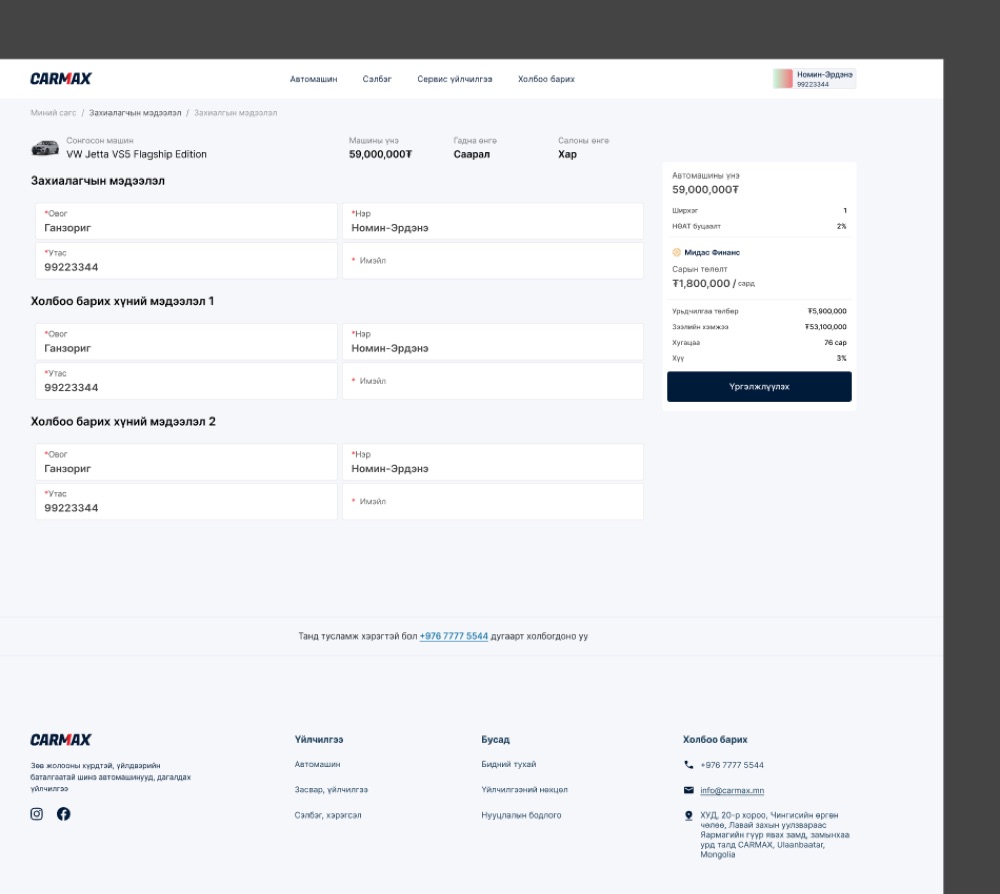
Task: Click the Үргэлжлүүлэх button
Action: coord(759,386)
